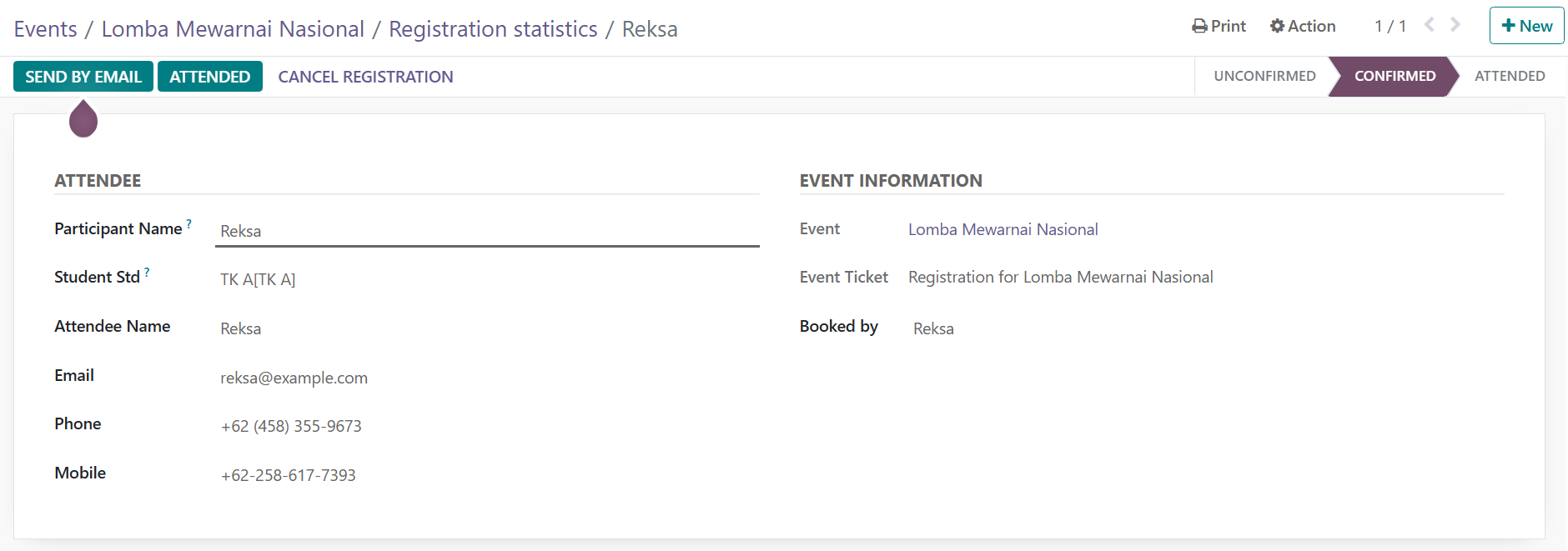Select Attended in status bar
Screen dimensions: 1568x551
(1509, 76)
